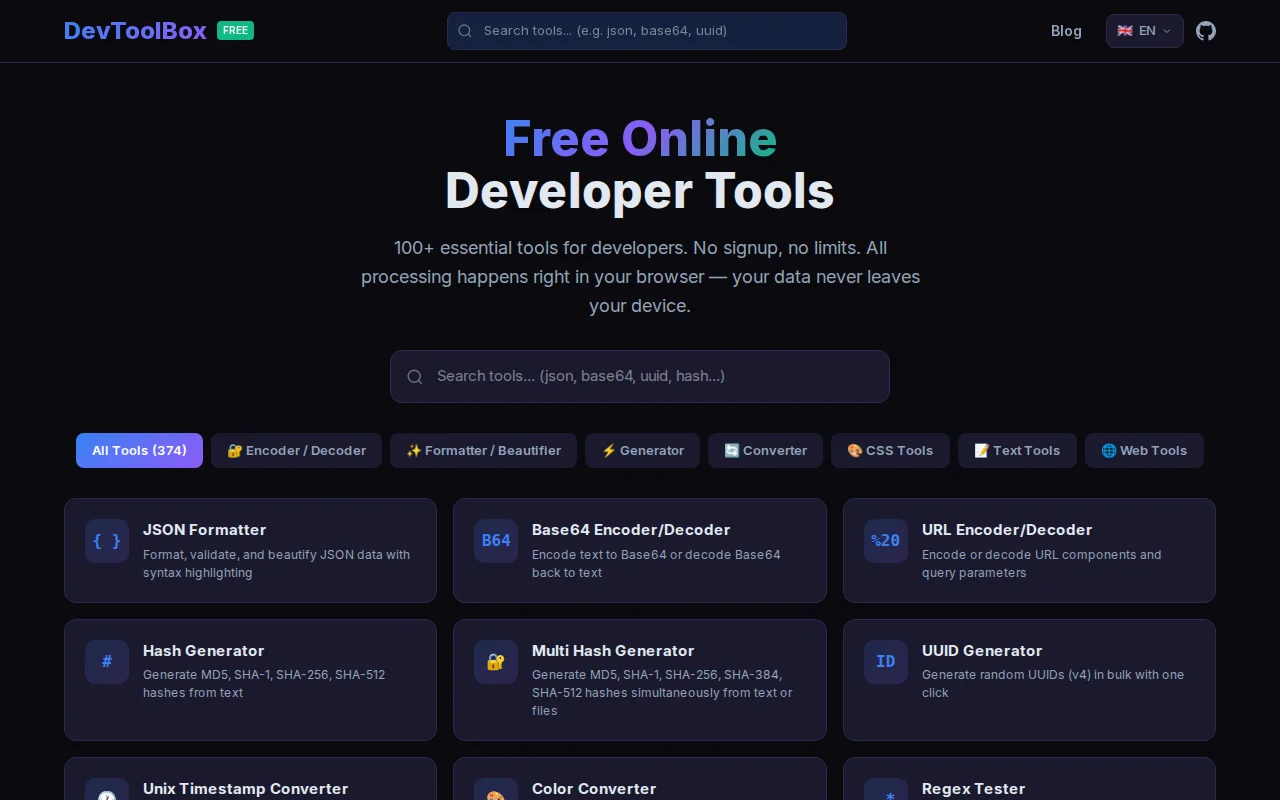Filter by Text Tools category
Viewport: 1280px width, 800px height.
tap(1017, 451)
